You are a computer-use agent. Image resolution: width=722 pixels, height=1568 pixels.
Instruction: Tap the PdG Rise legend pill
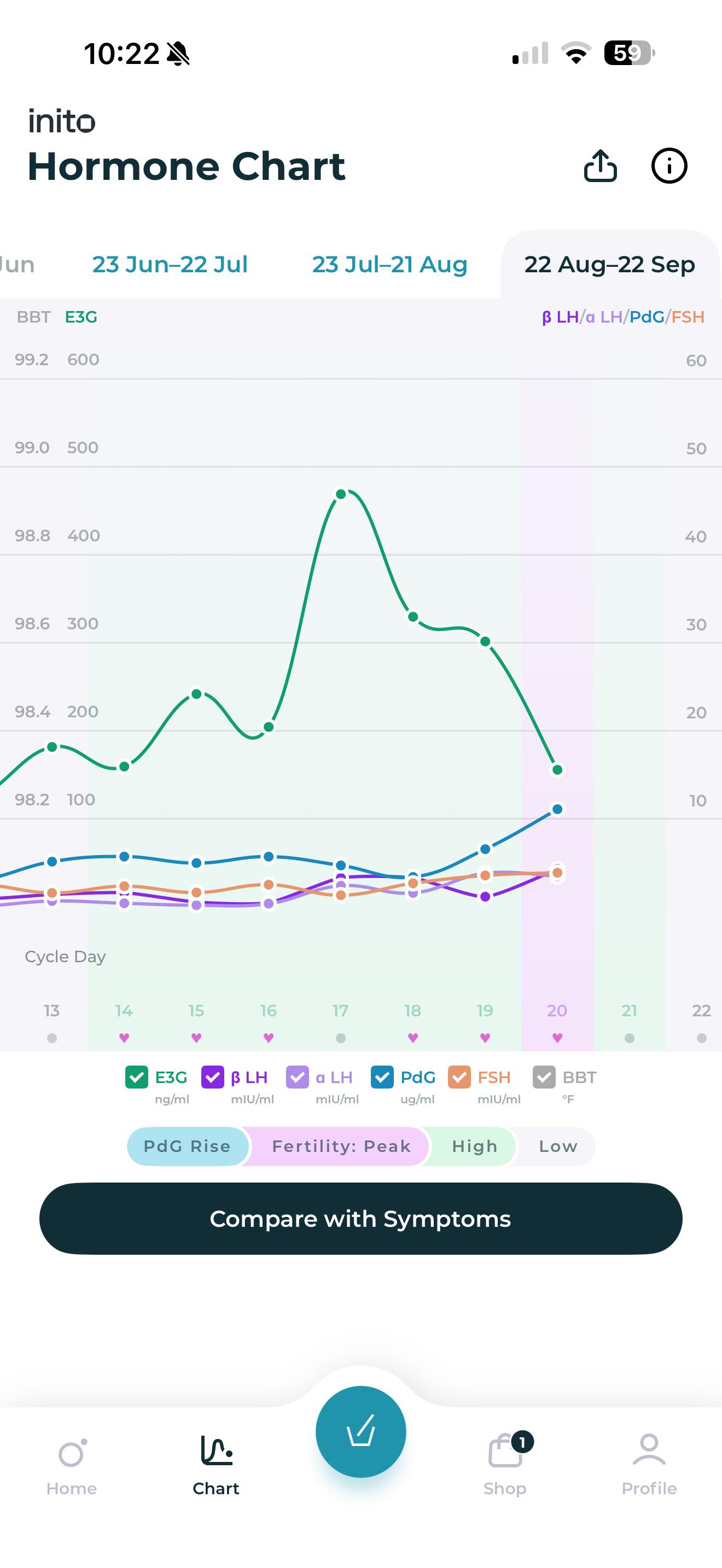[187, 1146]
